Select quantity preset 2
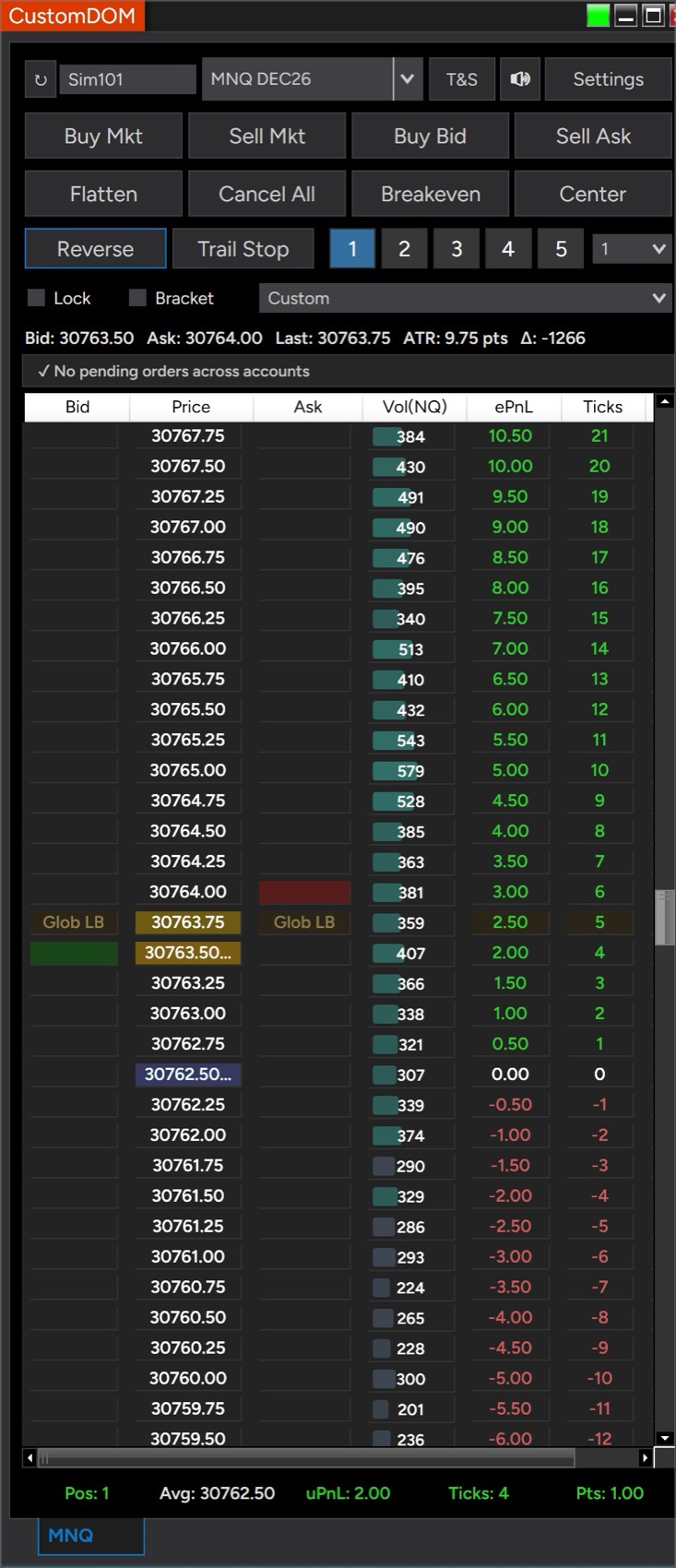 pos(404,249)
